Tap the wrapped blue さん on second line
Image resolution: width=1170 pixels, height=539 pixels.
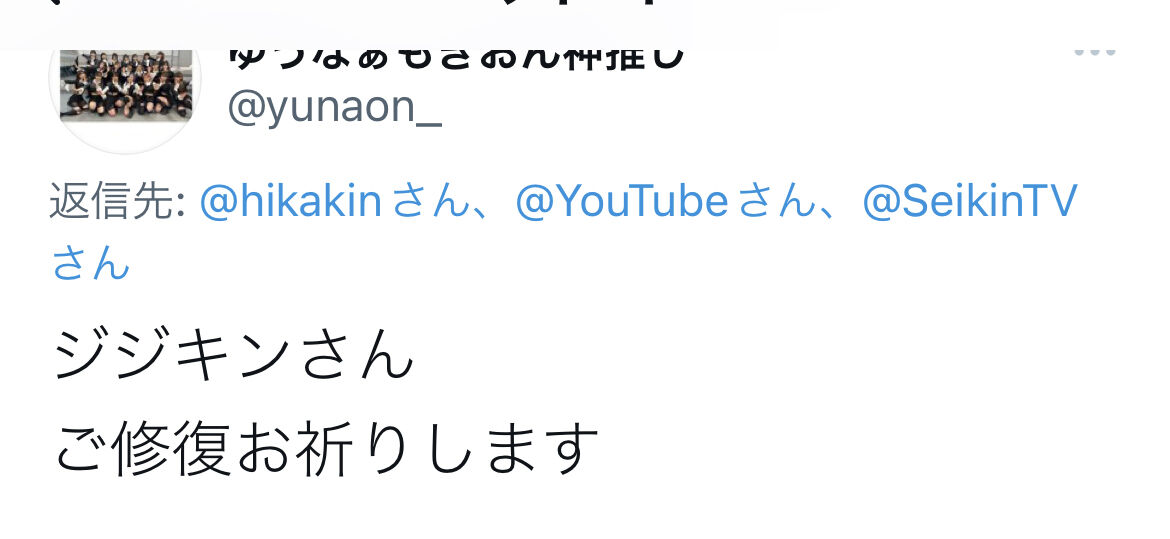91,262
